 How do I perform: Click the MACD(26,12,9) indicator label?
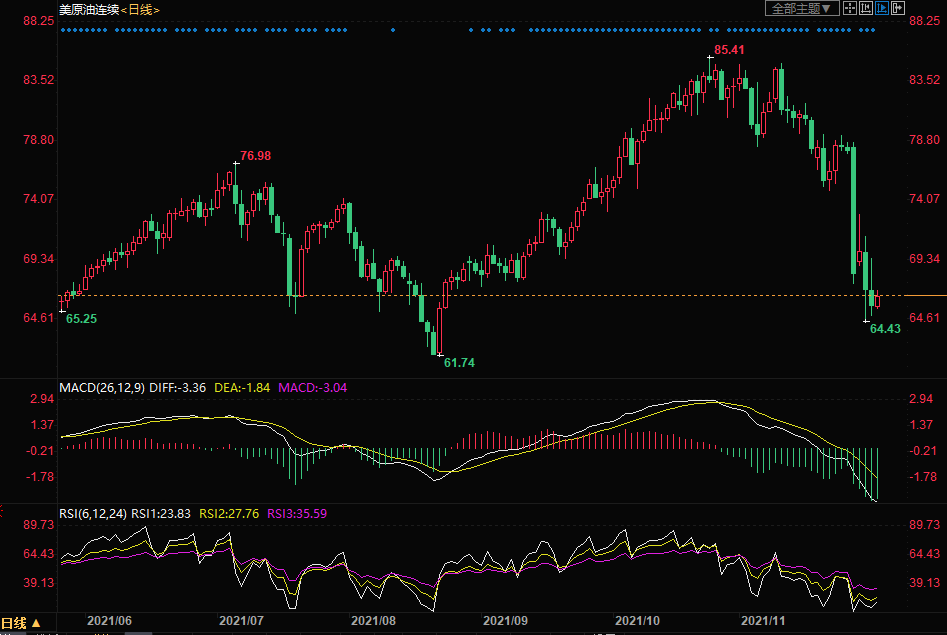(x=101, y=387)
